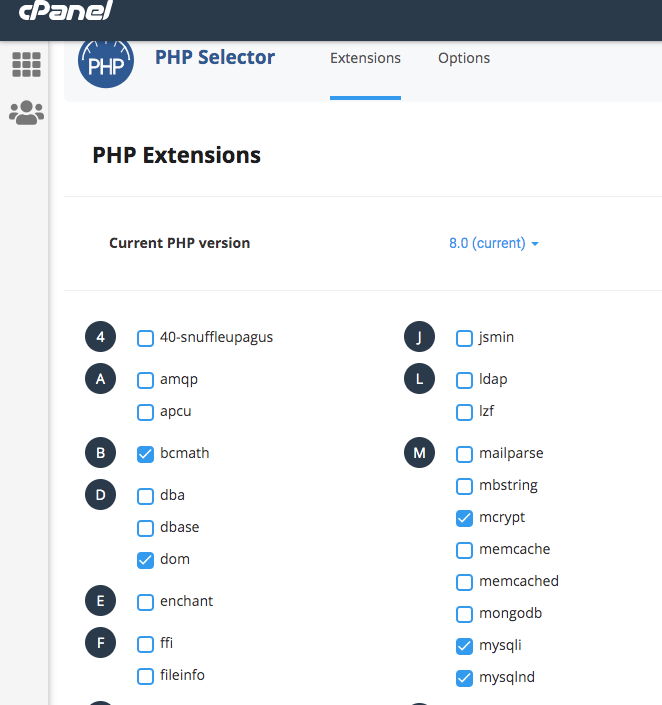
Task: Uncheck the mysqli extension
Action: click(x=464, y=646)
